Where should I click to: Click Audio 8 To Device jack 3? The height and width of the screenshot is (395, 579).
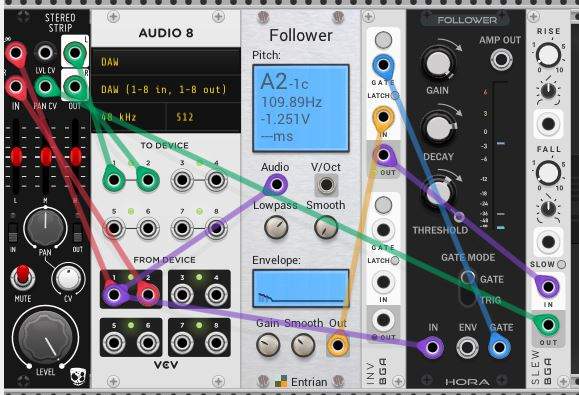coord(182,180)
